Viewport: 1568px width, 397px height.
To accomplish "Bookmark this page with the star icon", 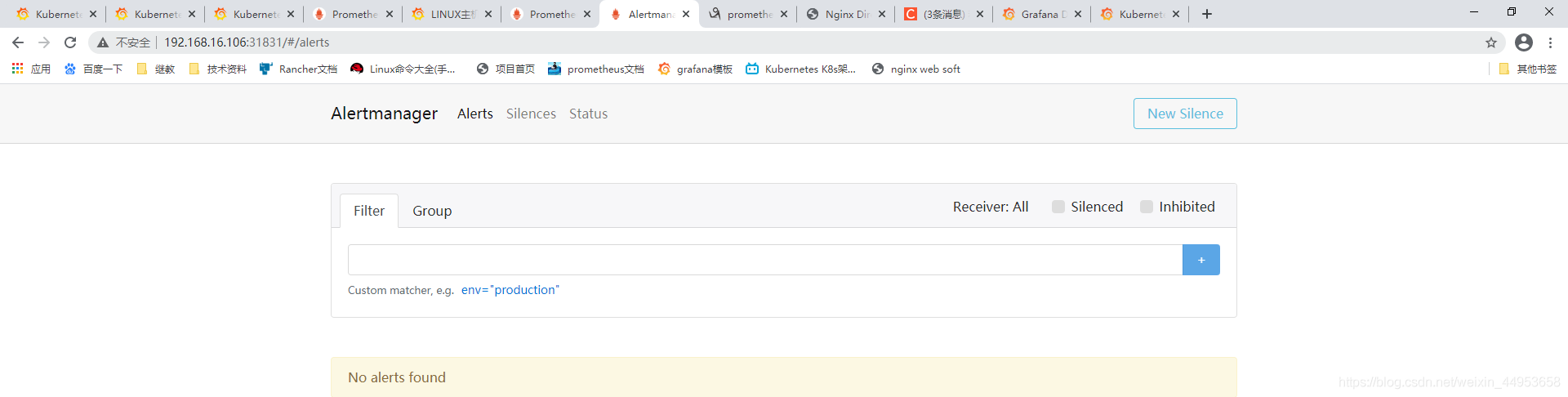I will coord(1491,42).
